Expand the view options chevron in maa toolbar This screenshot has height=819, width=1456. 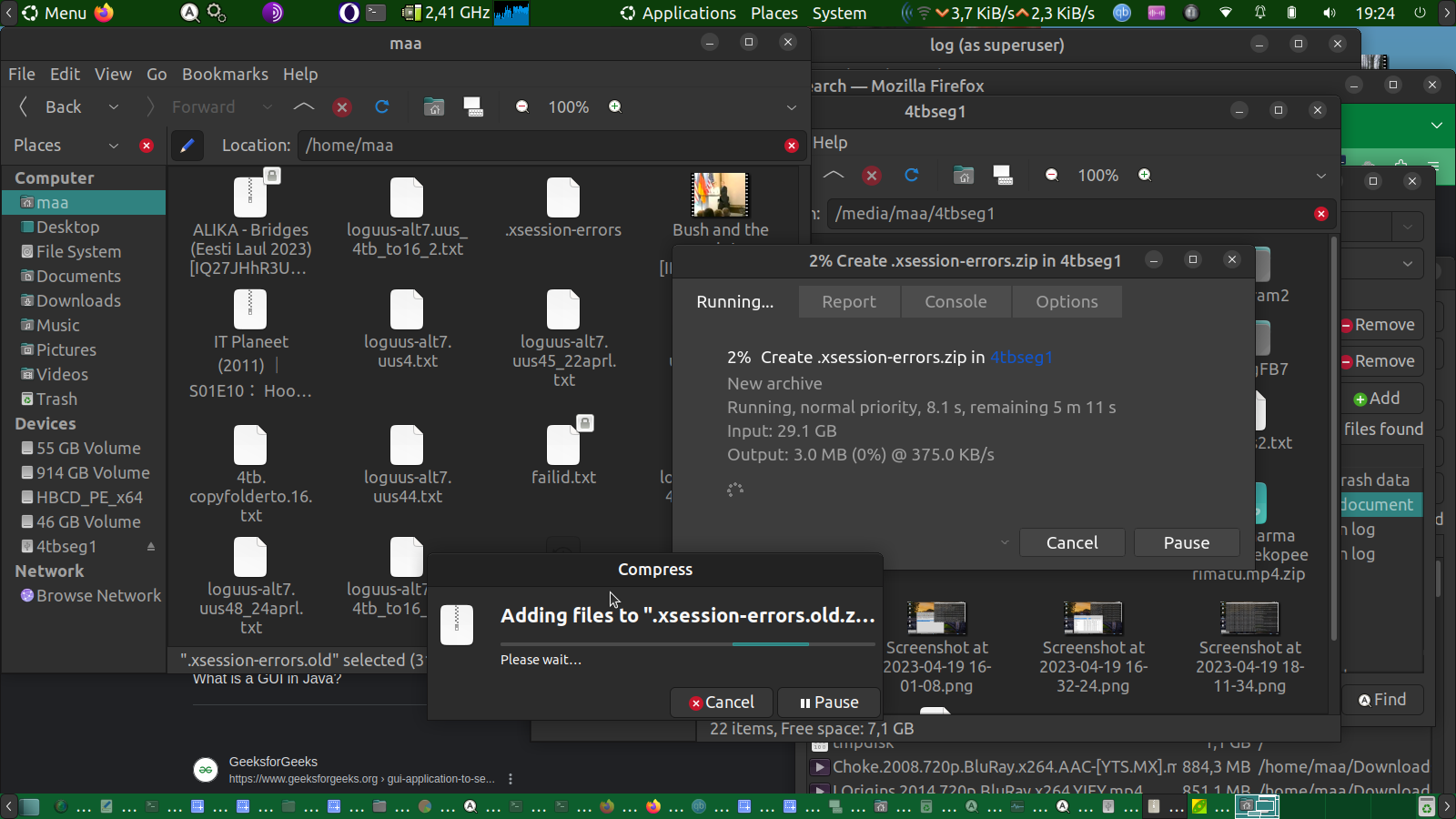(791, 107)
